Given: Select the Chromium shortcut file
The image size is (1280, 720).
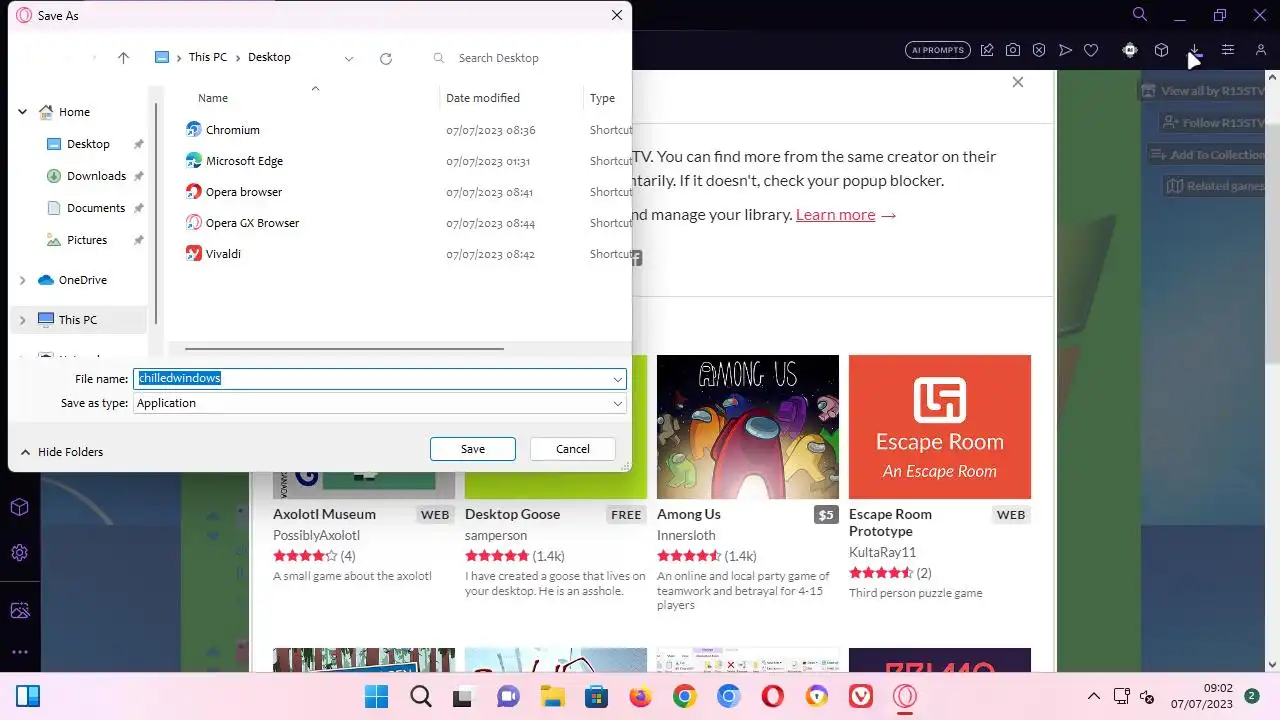Looking at the screenshot, I should [232, 130].
